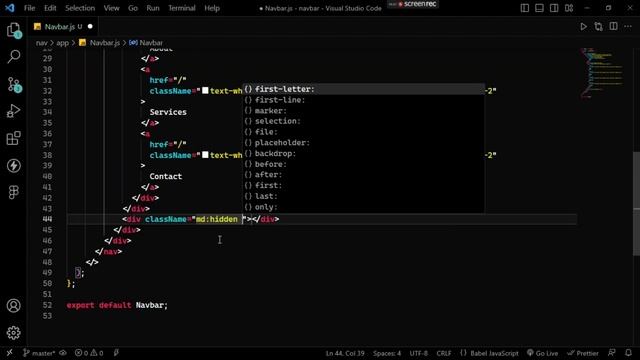
Task: Click 'CRLF' end of line setting
Action: coord(444,353)
